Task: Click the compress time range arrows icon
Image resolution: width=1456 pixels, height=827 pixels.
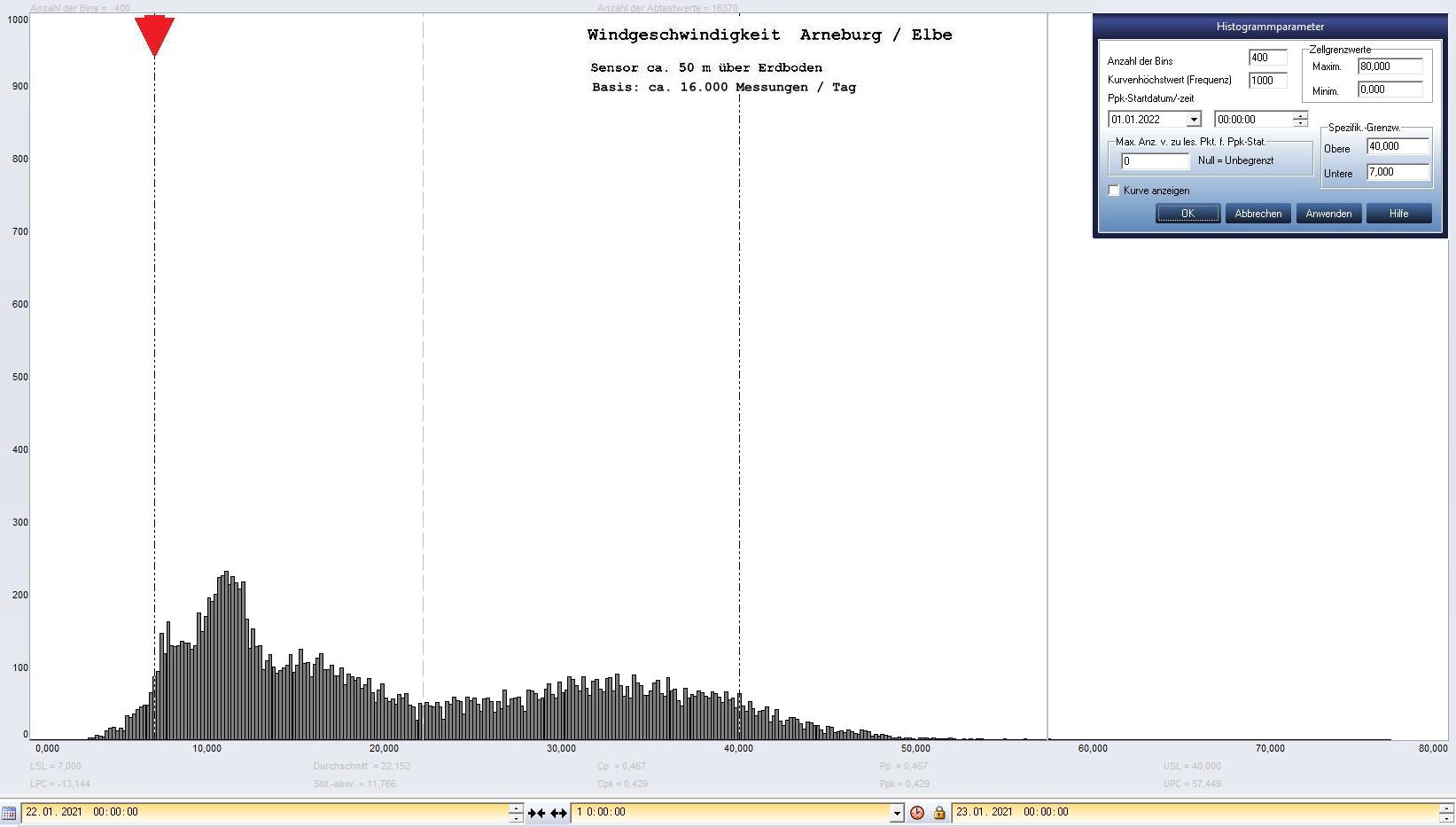Action: point(536,813)
